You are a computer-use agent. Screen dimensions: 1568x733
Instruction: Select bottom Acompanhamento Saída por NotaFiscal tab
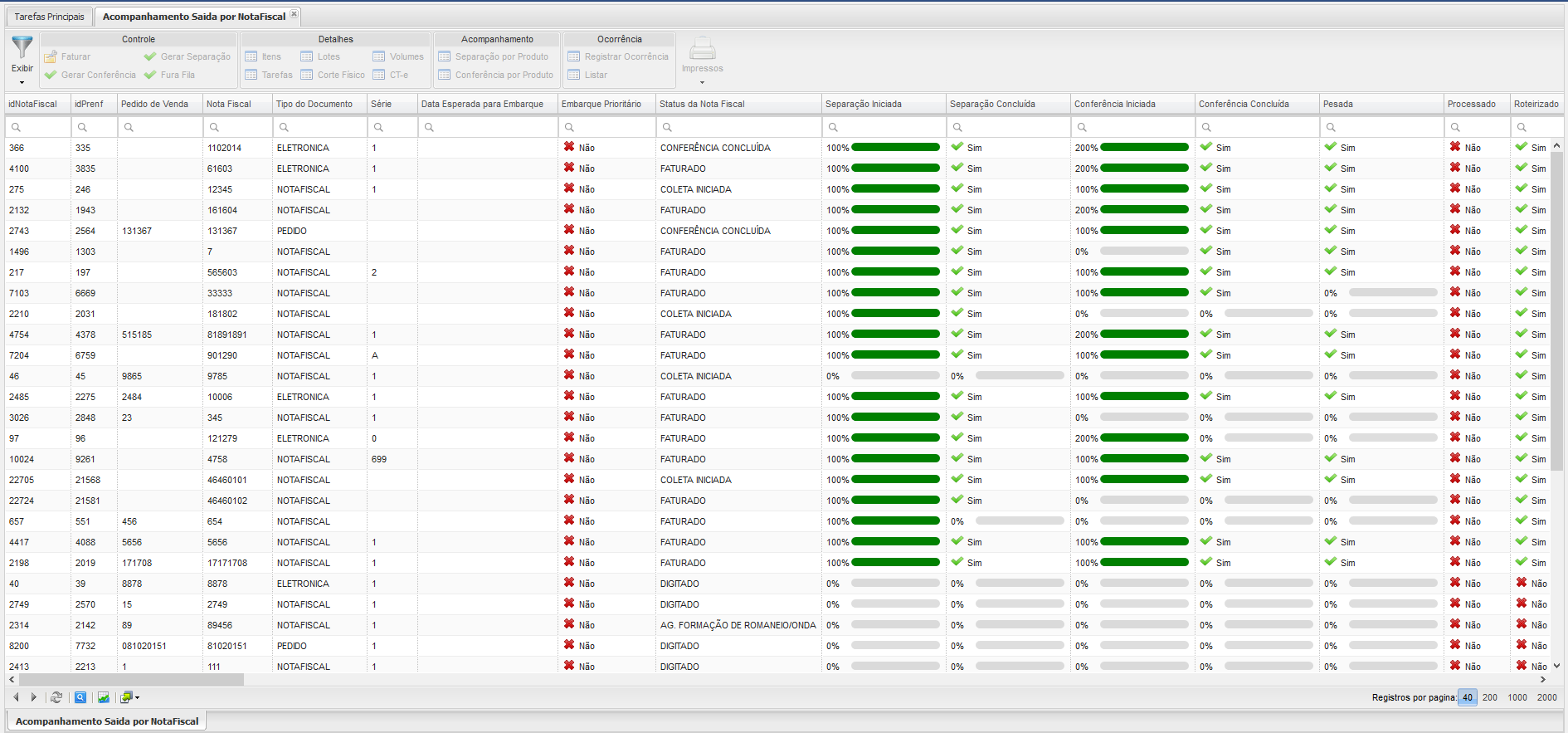(x=107, y=721)
